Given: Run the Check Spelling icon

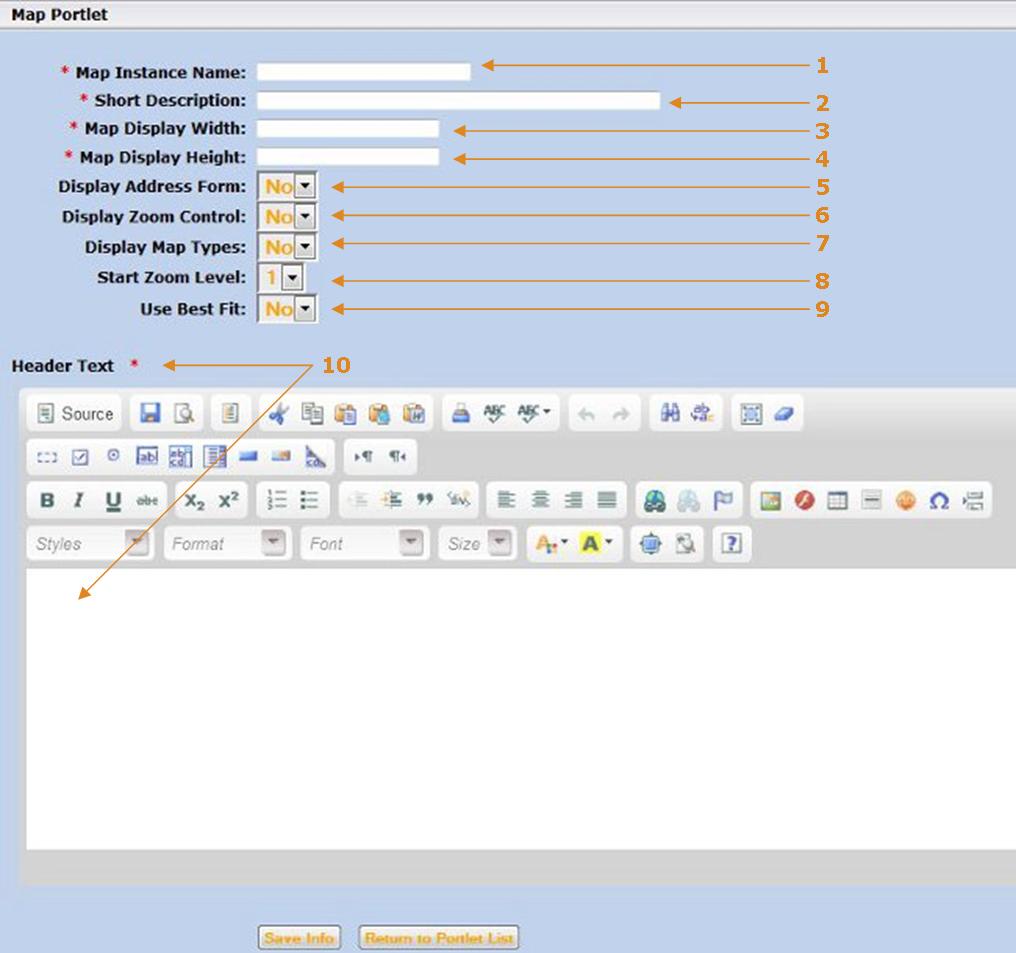Looking at the screenshot, I should [494, 413].
